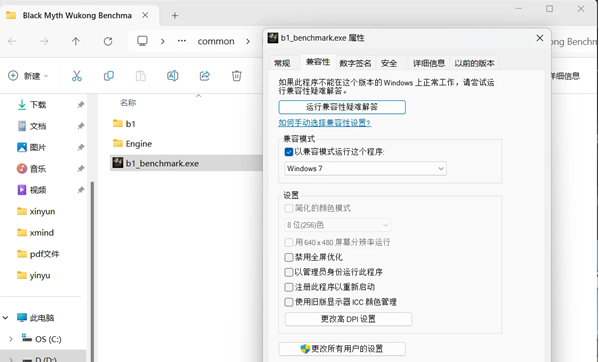The width and height of the screenshot is (599, 362).
Task: Switch to the 以前的版本 Previous Versions tab
Action: pos(474,63)
